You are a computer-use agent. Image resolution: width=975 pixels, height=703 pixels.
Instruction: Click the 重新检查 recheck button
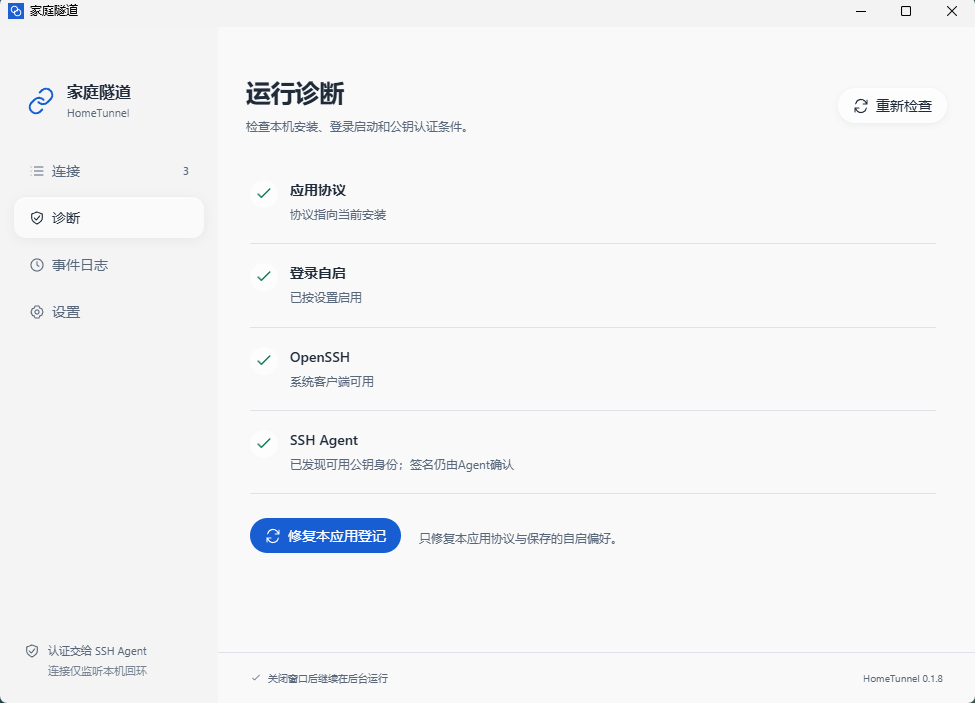(892, 106)
